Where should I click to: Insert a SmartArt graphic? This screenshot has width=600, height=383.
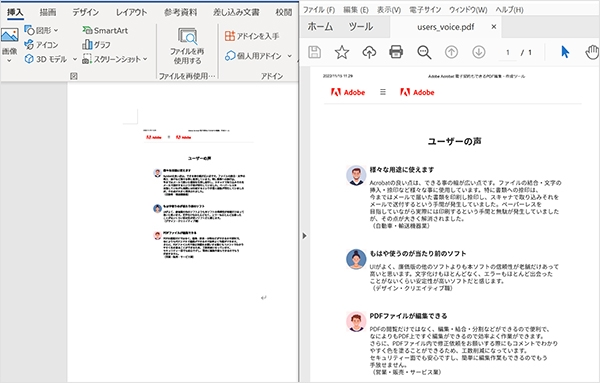coord(105,30)
